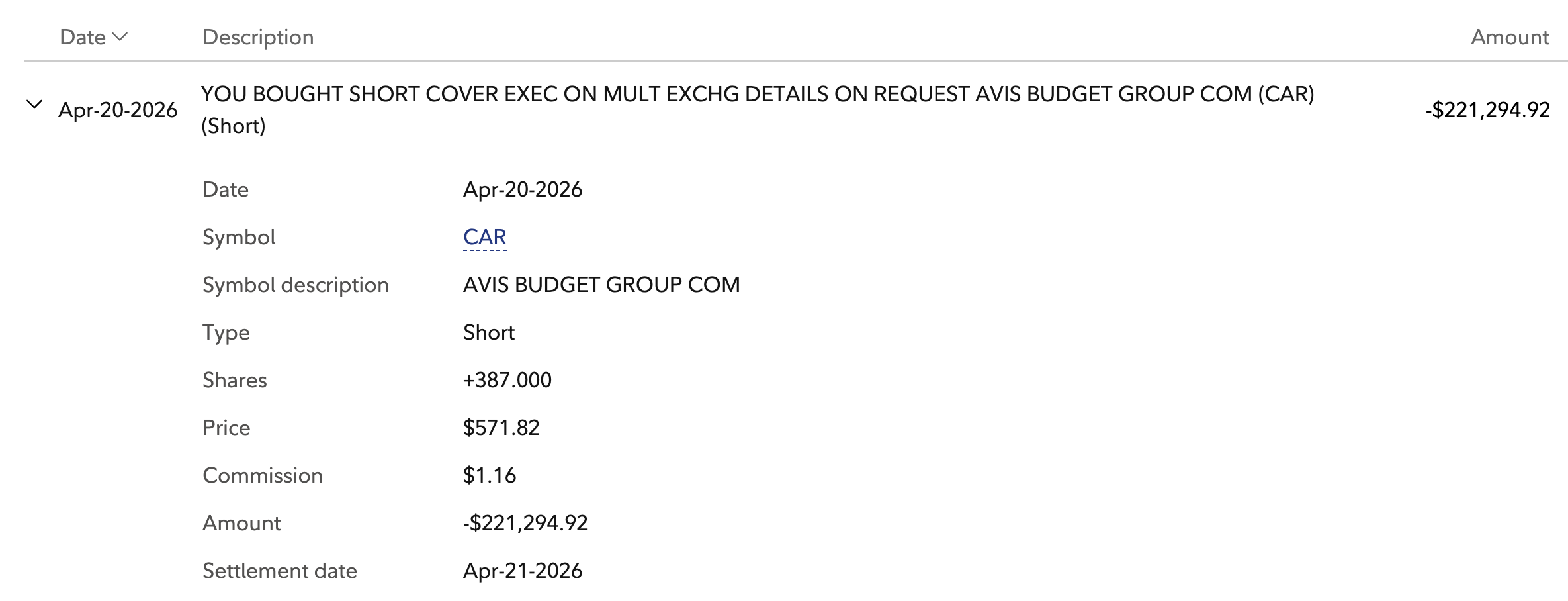Click the Symbol description field label
The width and height of the screenshot is (1568, 601).
click(x=295, y=285)
